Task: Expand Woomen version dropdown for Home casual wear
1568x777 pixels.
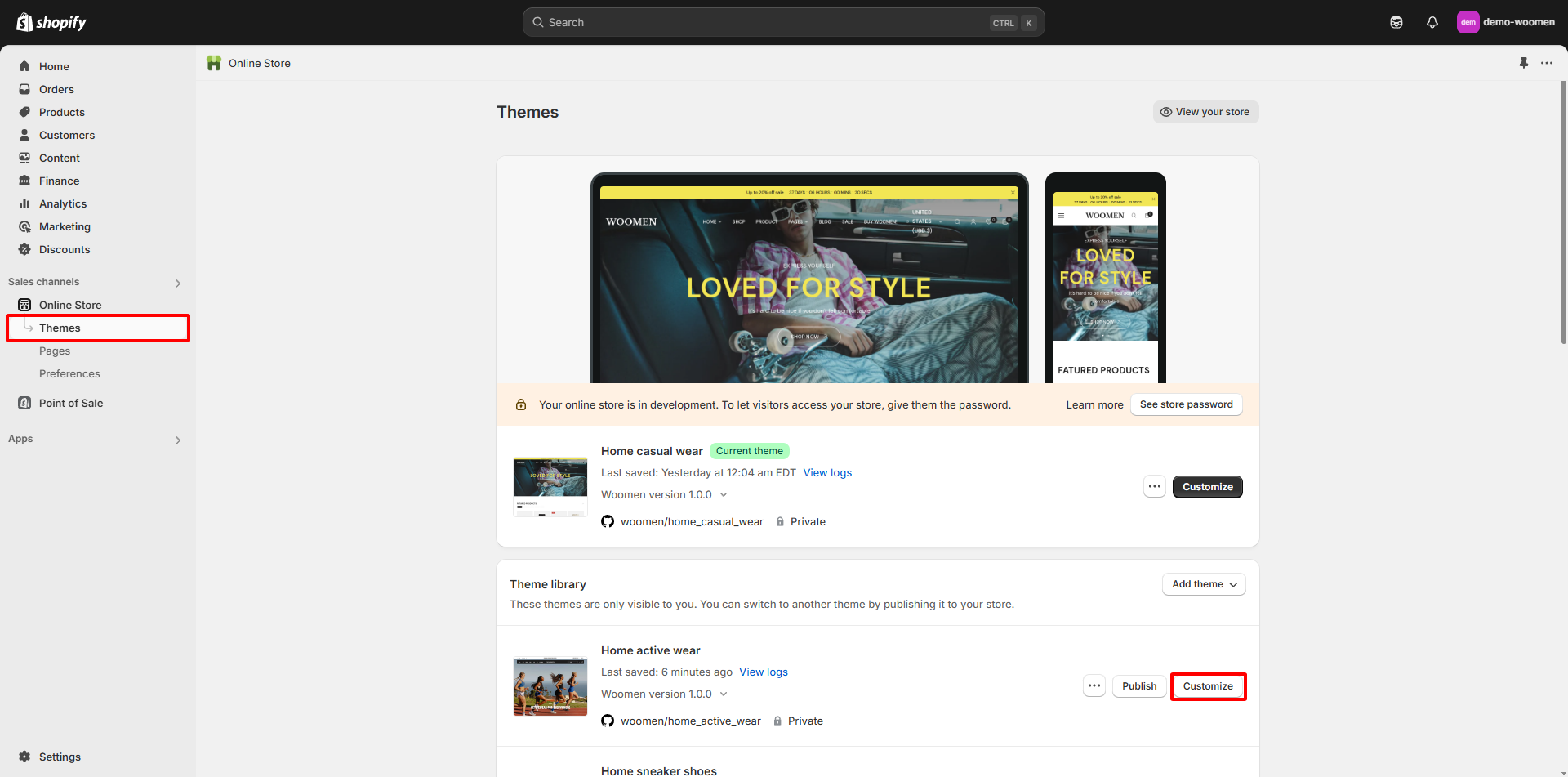Action: (x=723, y=495)
